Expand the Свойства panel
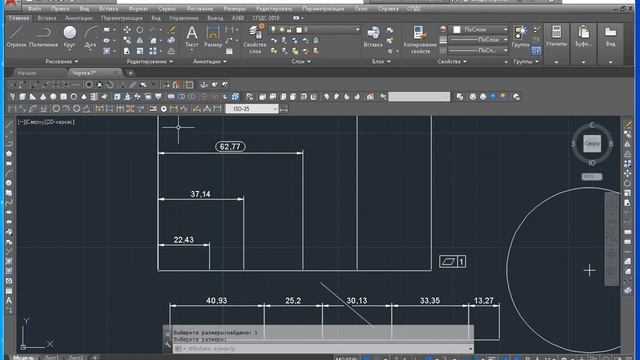The height and width of the screenshot is (360, 640). [452, 61]
